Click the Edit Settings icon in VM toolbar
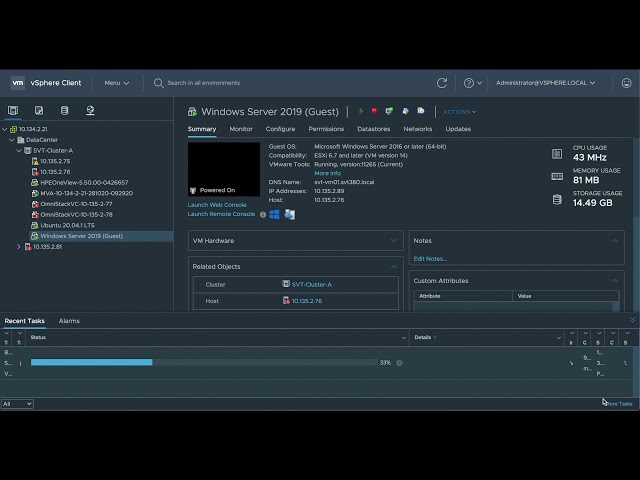 tap(405, 111)
